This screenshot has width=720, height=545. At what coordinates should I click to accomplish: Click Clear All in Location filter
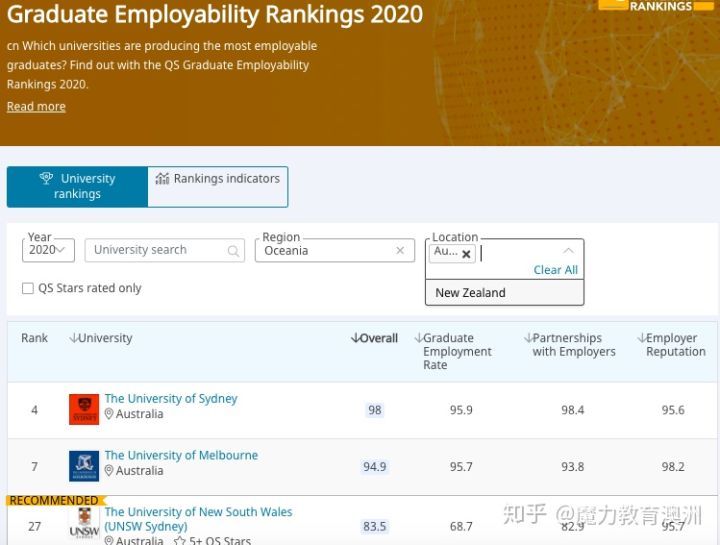[555, 270]
